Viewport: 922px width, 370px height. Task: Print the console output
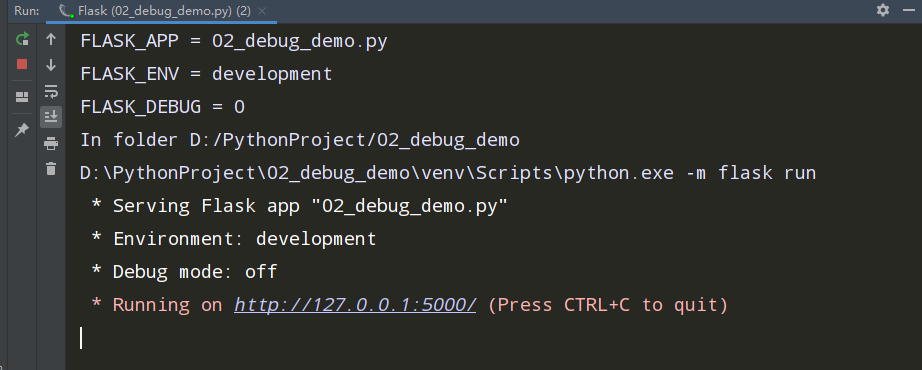click(51, 143)
